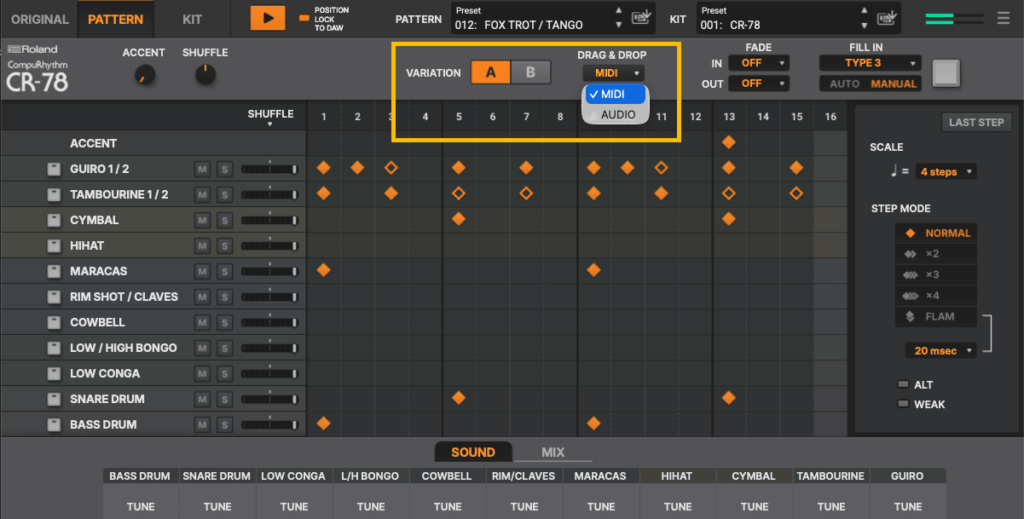Image resolution: width=1024 pixels, height=519 pixels.
Task: Click the Cowbell row instrument icon
Action: (54, 322)
